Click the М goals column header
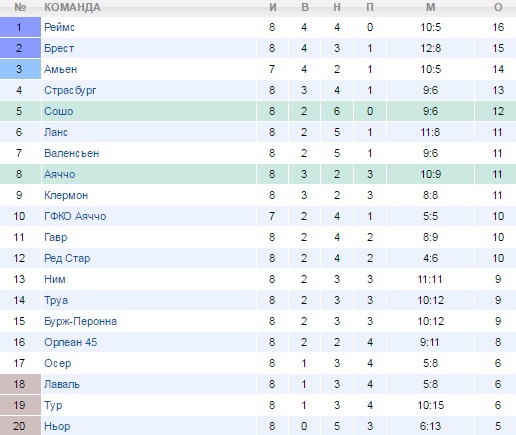The height and width of the screenshot is (435, 516). [431, 7]
